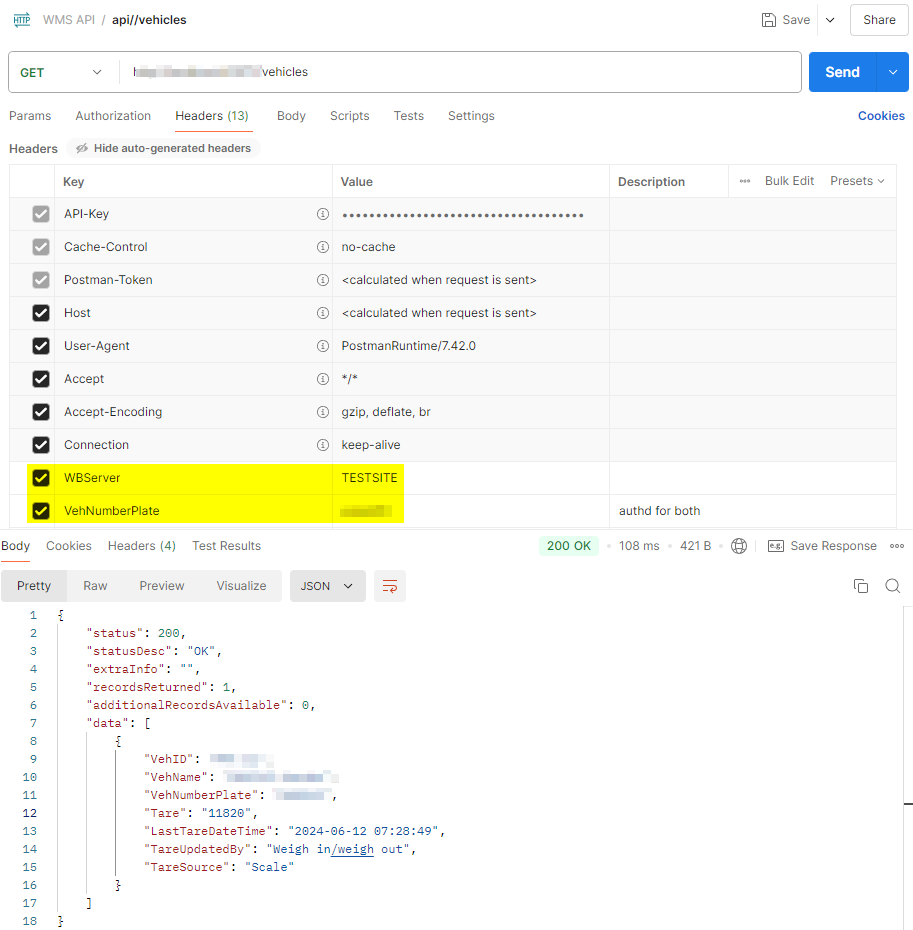Click info icon in Accept-Encoding row

[323, 412]
